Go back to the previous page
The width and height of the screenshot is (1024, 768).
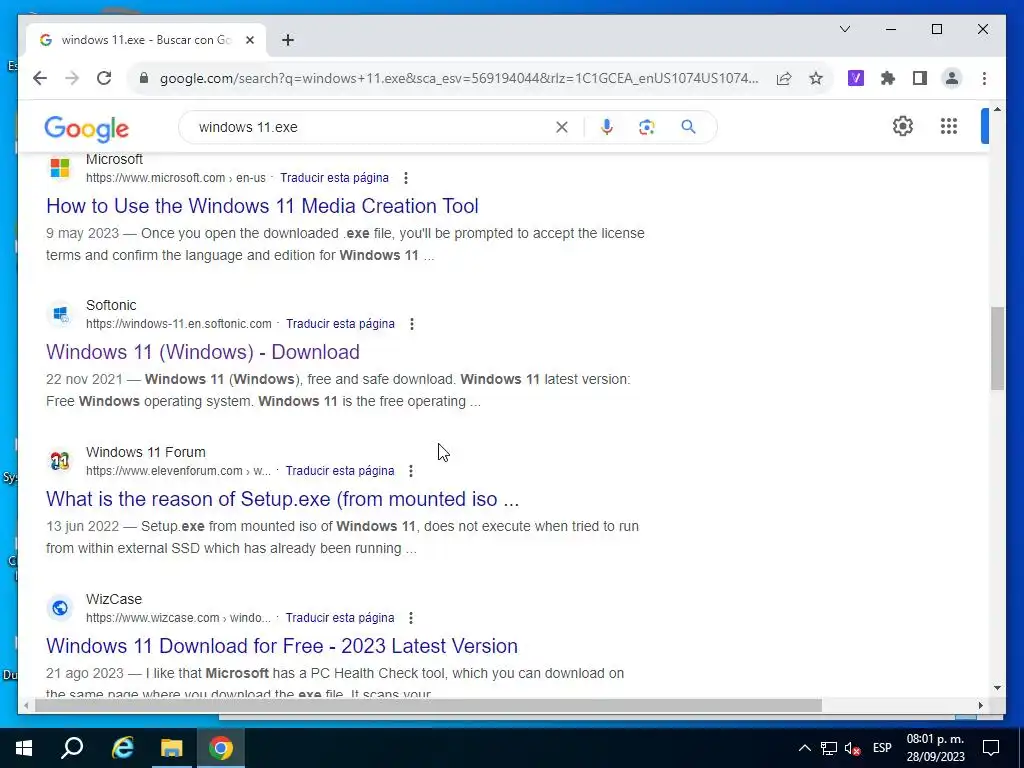40,78
